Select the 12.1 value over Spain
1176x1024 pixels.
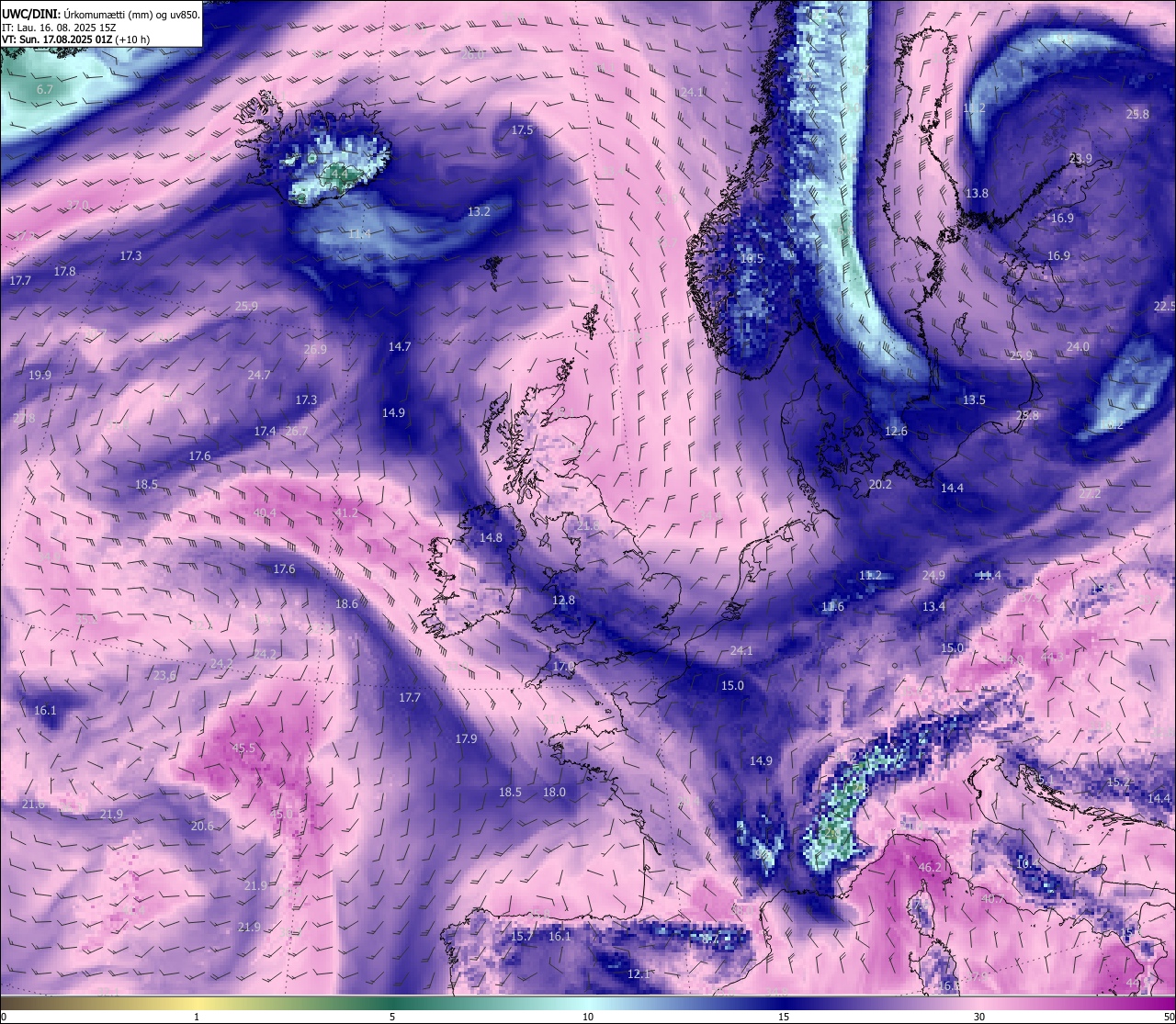click(639, 973)
